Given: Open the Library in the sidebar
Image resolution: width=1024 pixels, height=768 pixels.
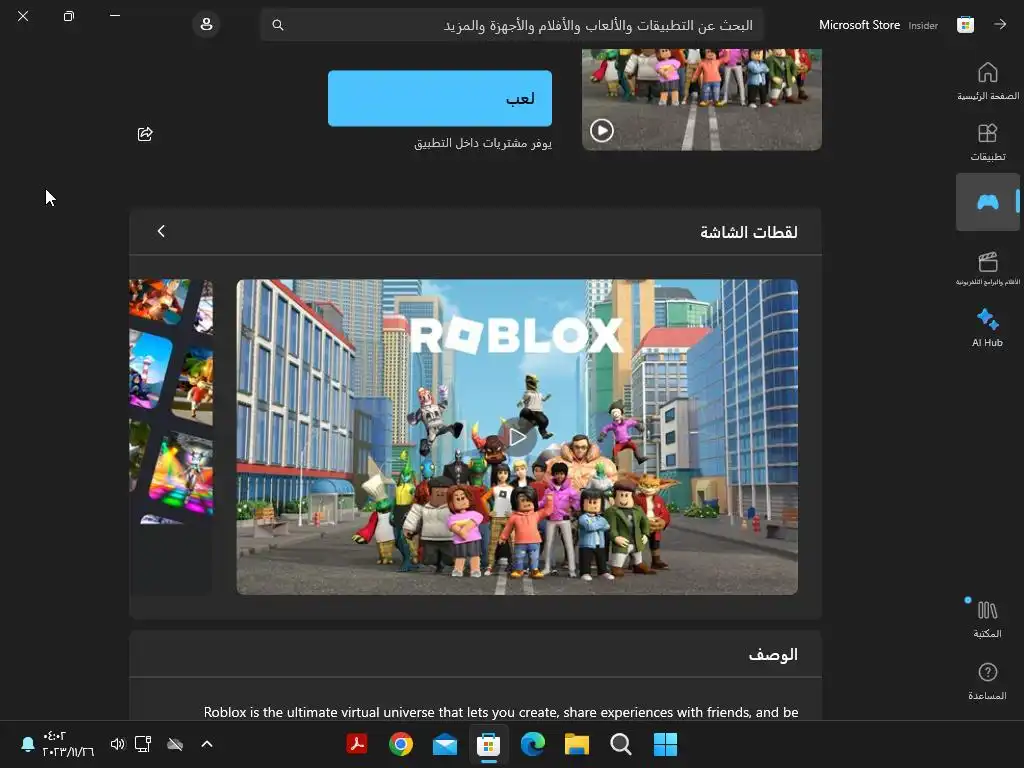Looking at the screenshot, I should [987, 618].
